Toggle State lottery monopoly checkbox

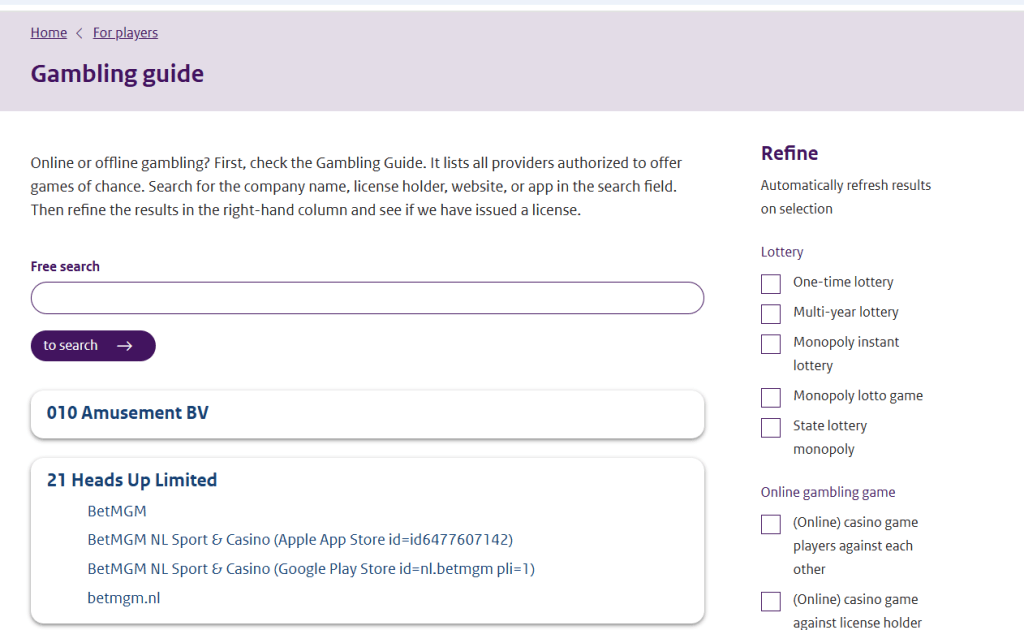click(770, 428)
